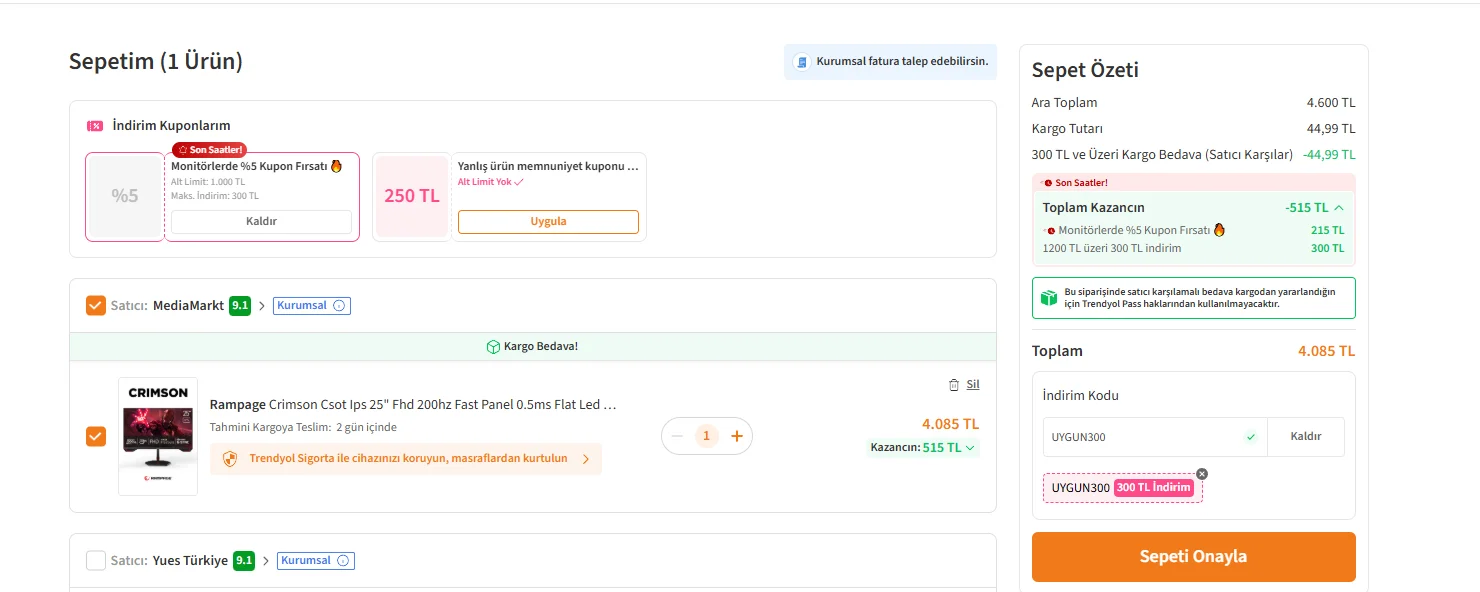The image size is (1480, 592).
Task: Open the Trendyol Sigorta protection banner
Action: [x=406, y=459]
